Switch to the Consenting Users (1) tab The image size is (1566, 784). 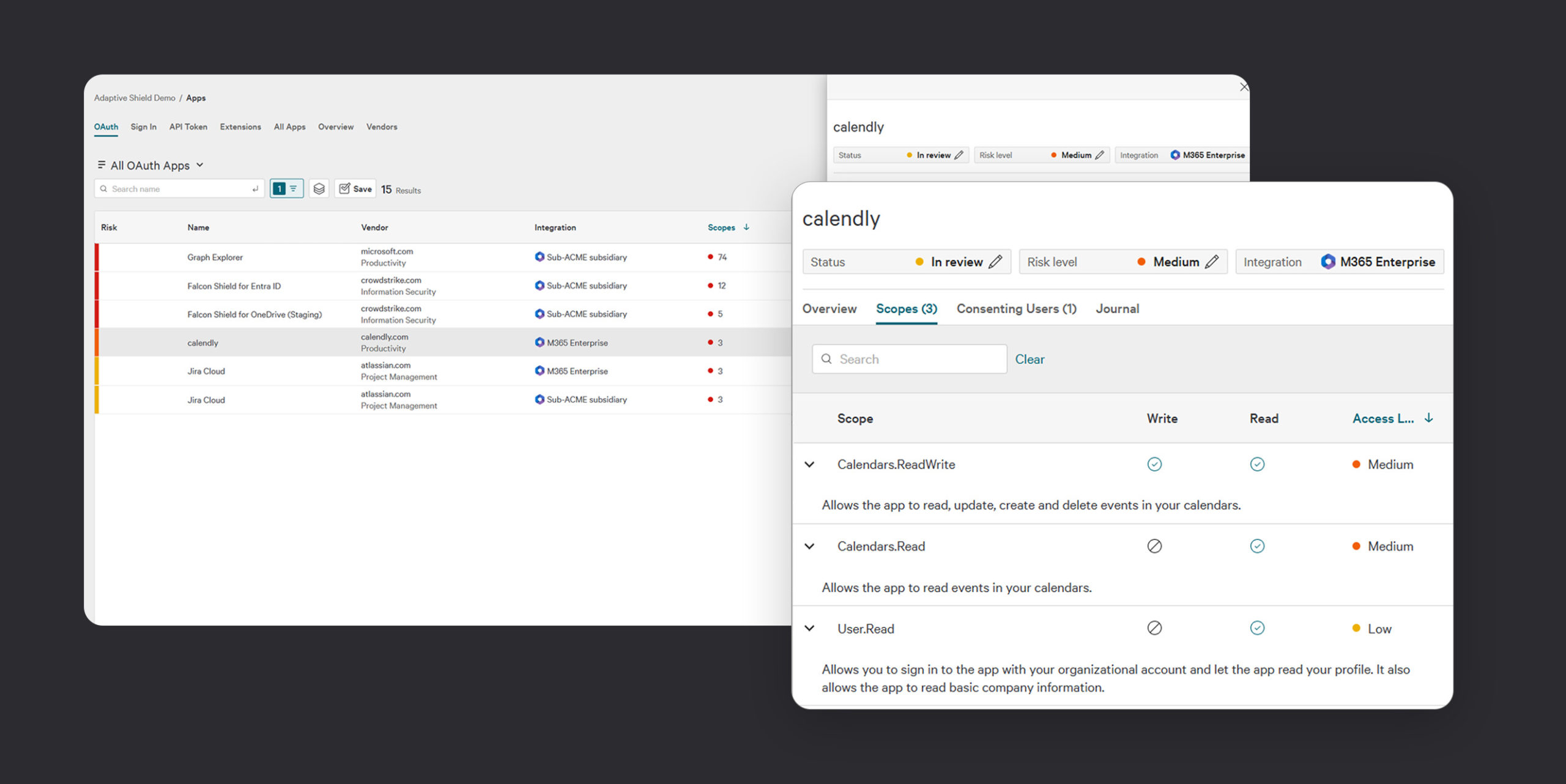1016,309
